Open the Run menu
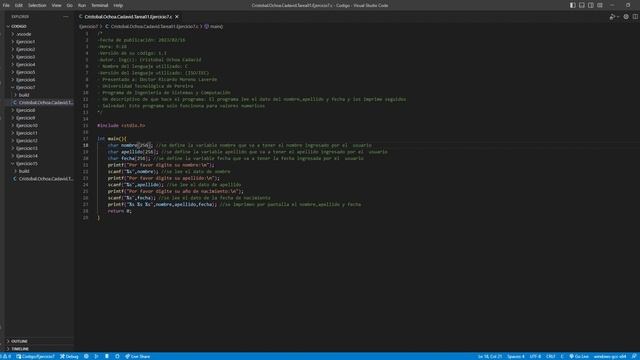The height and width of the screenshot is (360, 640). pos(82,5)
